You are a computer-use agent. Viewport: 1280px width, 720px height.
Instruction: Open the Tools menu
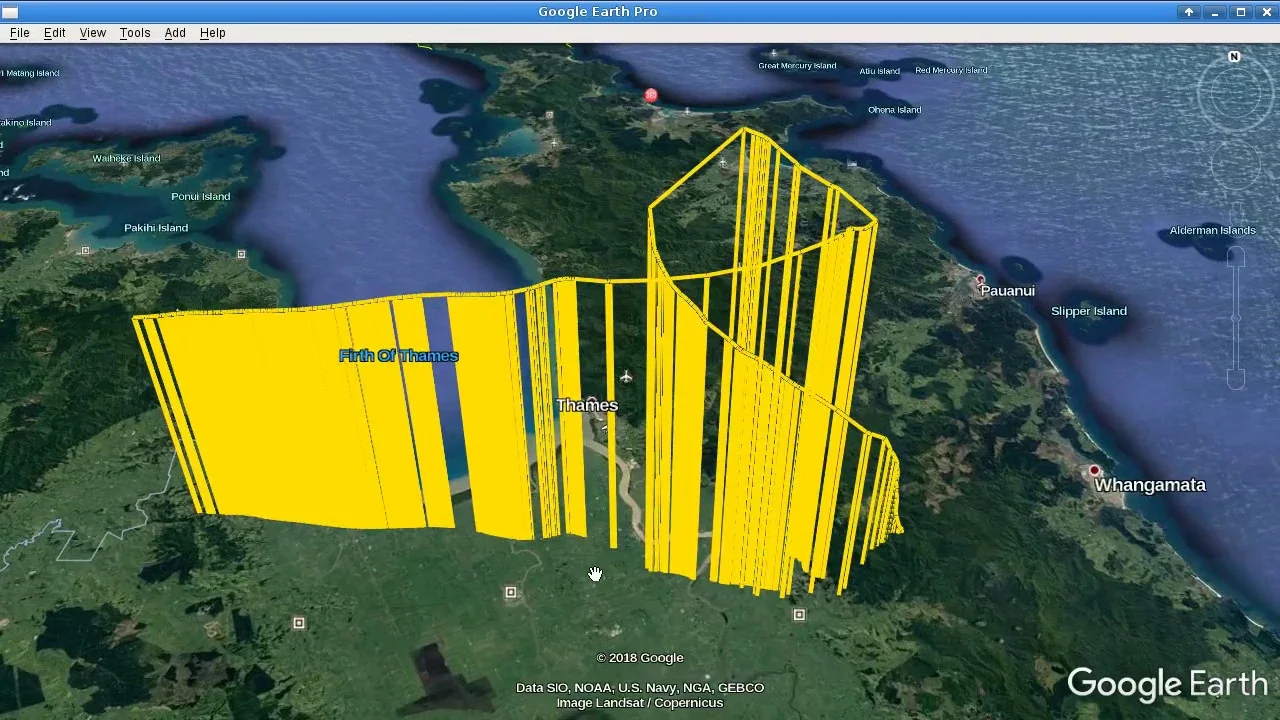click(x=134, y=33)
